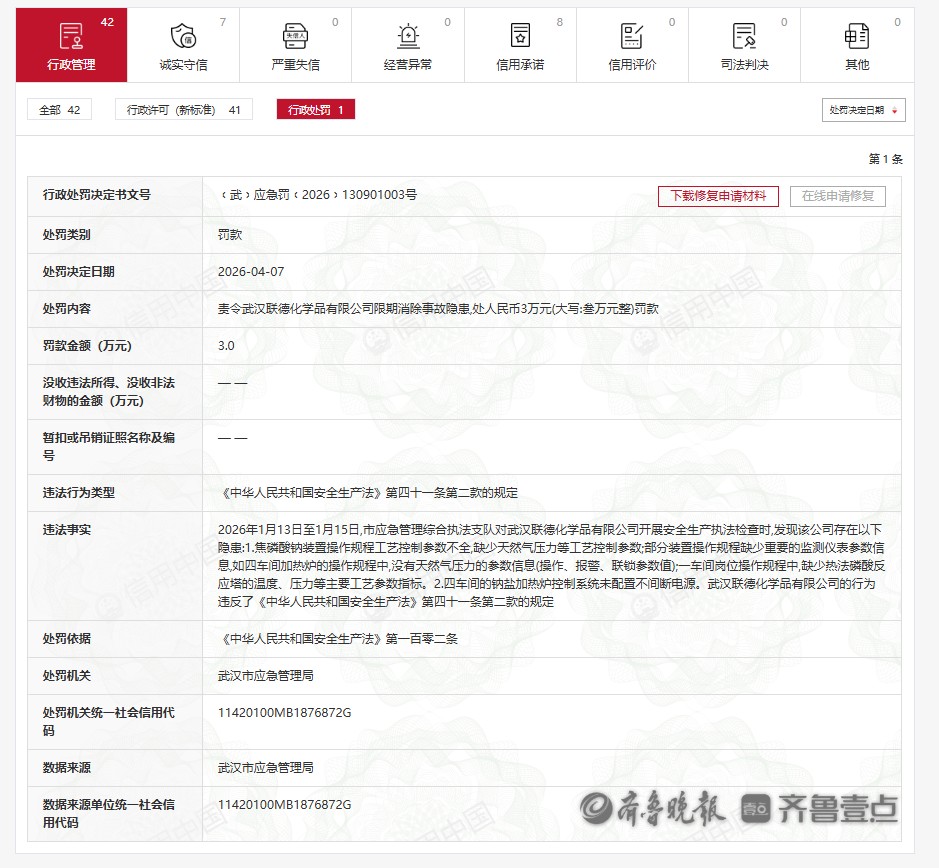Click the penalty document number 130901003号
The height and width of the screenshot is (868, 939).
click(x=317, y=195)
